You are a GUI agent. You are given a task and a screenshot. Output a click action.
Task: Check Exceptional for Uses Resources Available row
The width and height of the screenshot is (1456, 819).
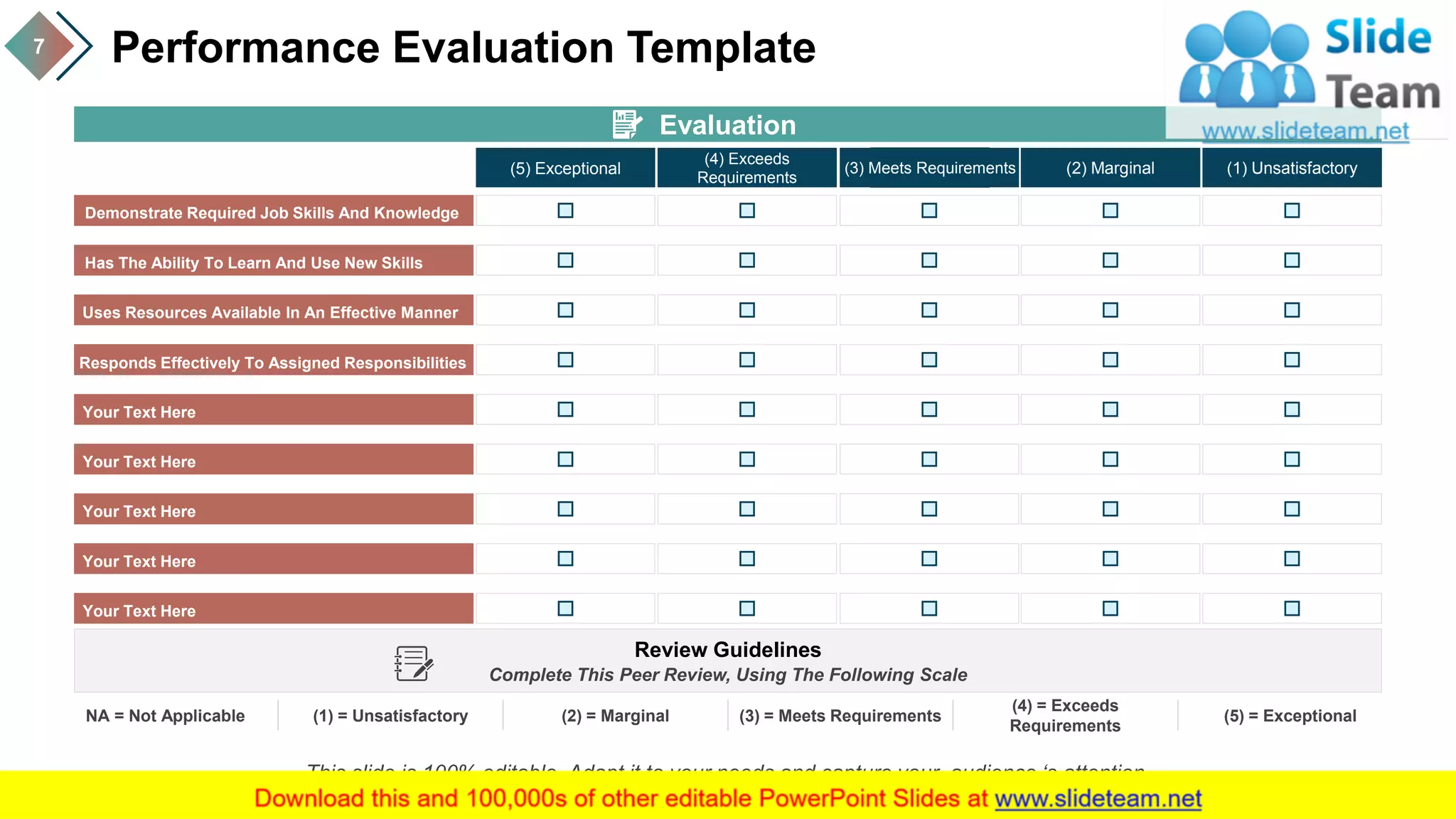[565, 310]
